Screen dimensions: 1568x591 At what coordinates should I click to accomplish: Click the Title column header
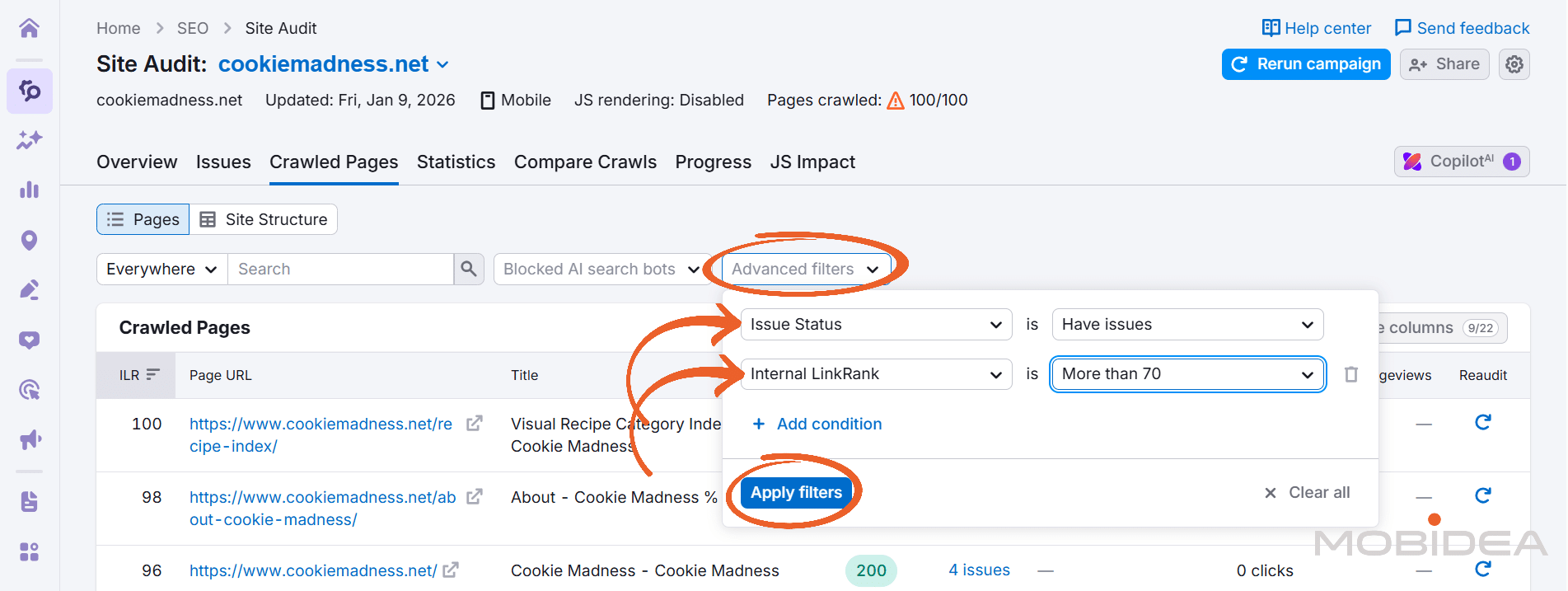[524, 375]
